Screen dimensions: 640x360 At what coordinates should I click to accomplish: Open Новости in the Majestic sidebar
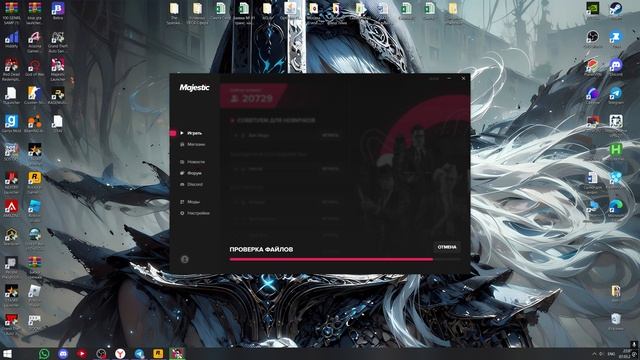click(193, 162)
